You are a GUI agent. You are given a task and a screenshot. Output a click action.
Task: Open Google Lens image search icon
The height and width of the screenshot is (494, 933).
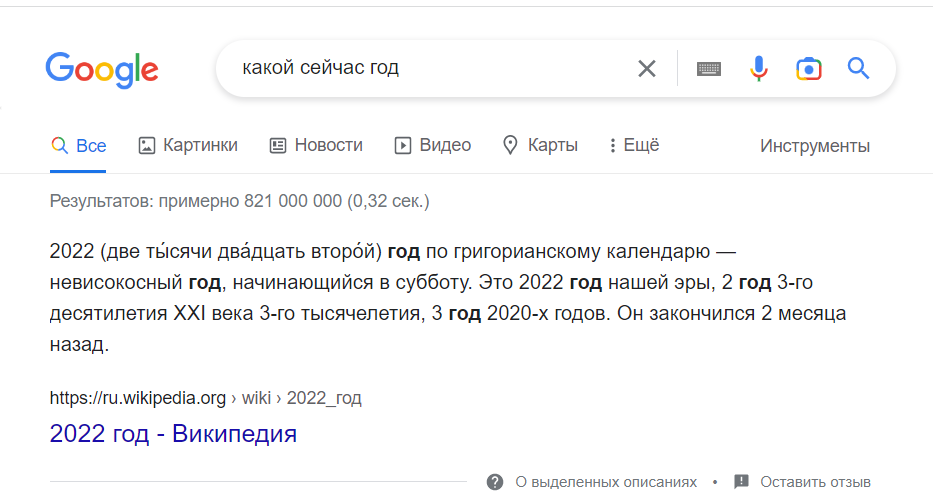tap(808, 69)
